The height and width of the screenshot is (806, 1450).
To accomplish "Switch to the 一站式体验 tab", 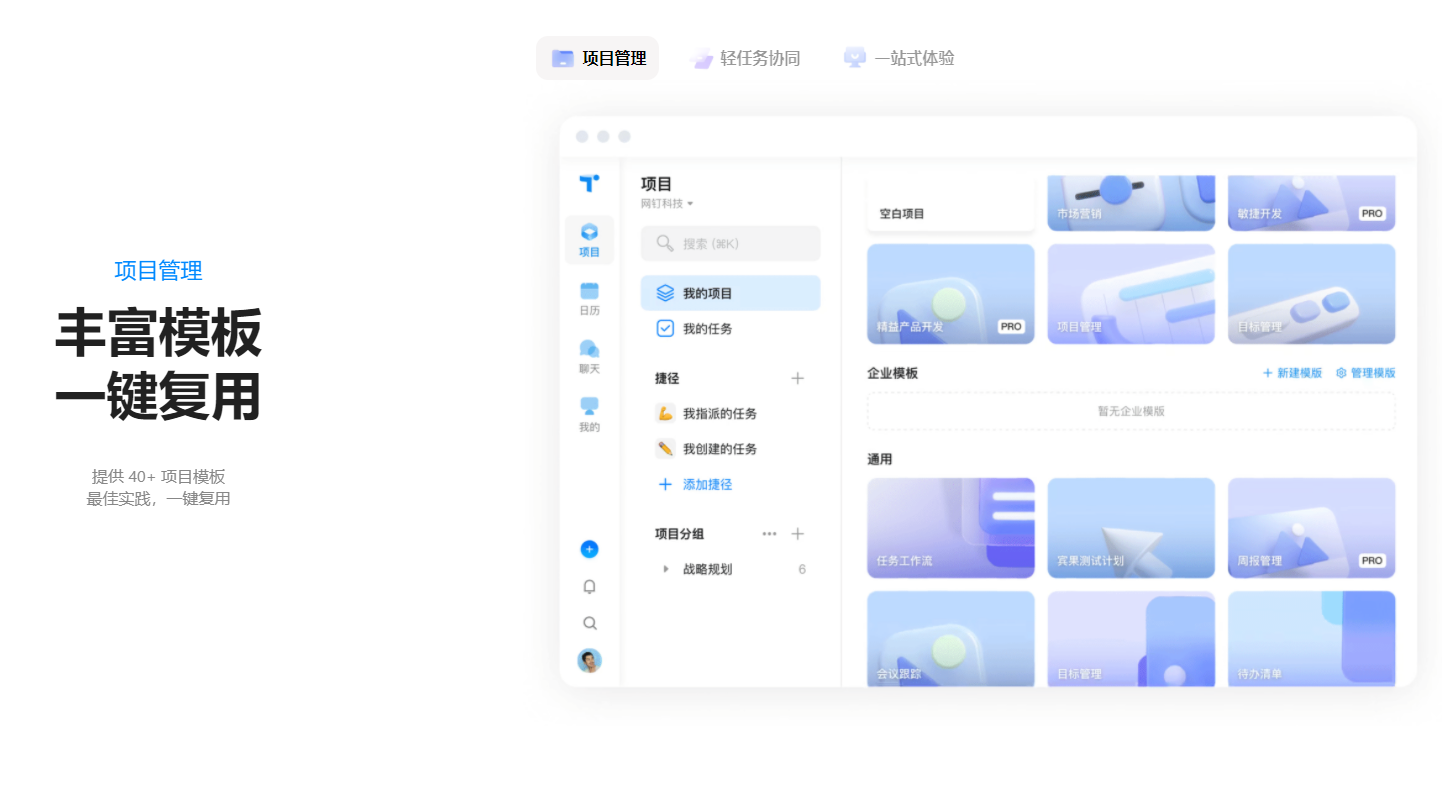I will point(899,58).
